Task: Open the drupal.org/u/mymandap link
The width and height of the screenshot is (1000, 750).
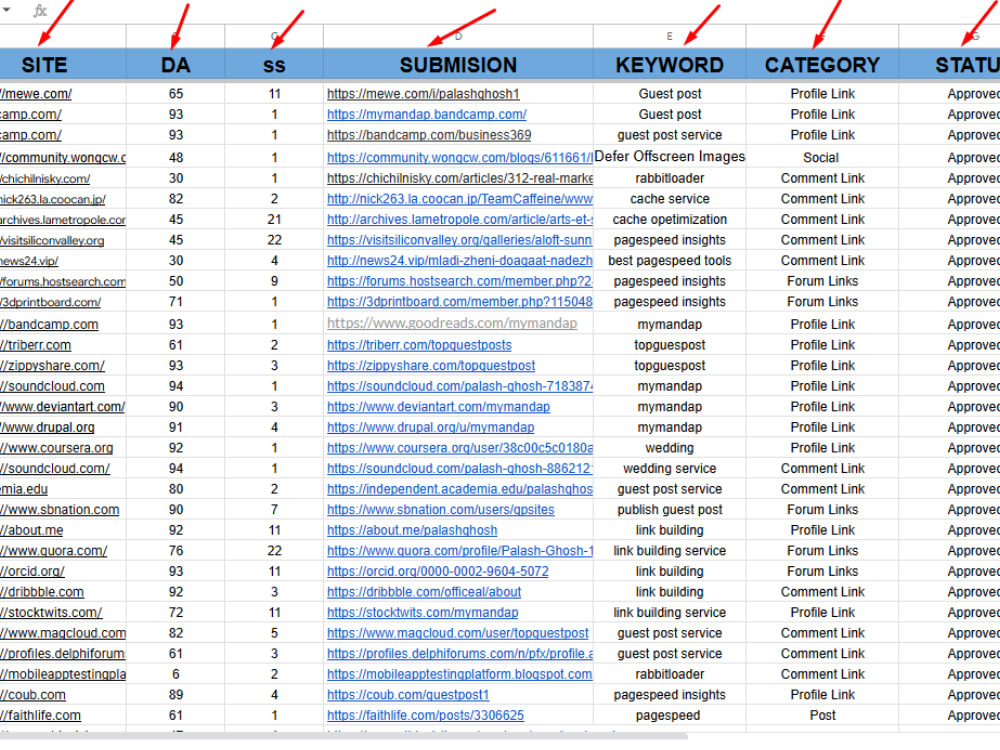Action: (430, 427)
